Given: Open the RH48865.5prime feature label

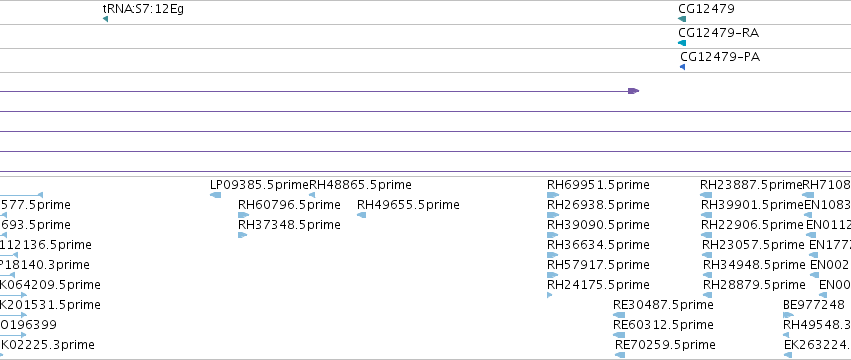Looking at the screenshot, I should pos(360,185).
